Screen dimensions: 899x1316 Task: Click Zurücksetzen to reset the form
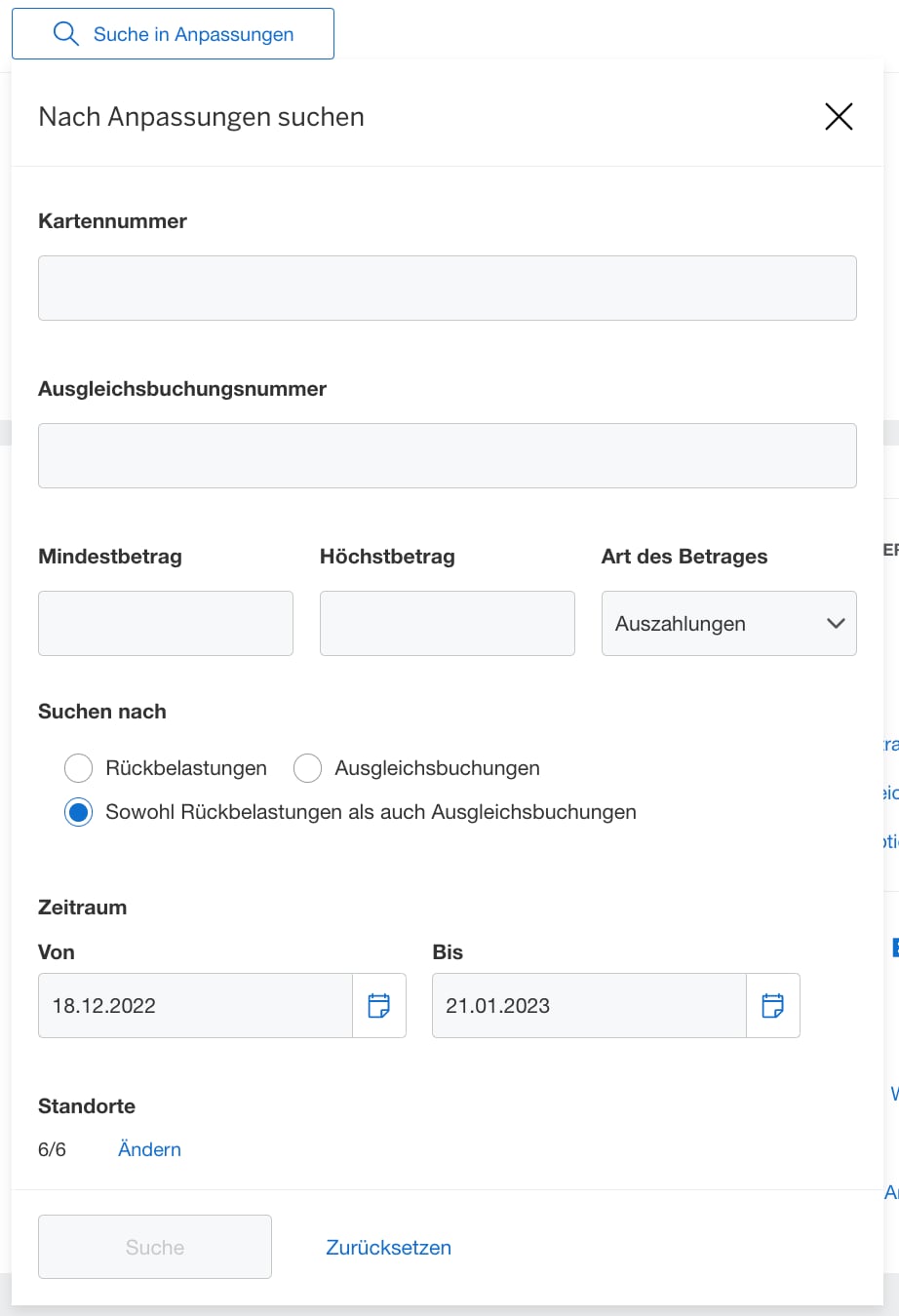click(388, 1247)
